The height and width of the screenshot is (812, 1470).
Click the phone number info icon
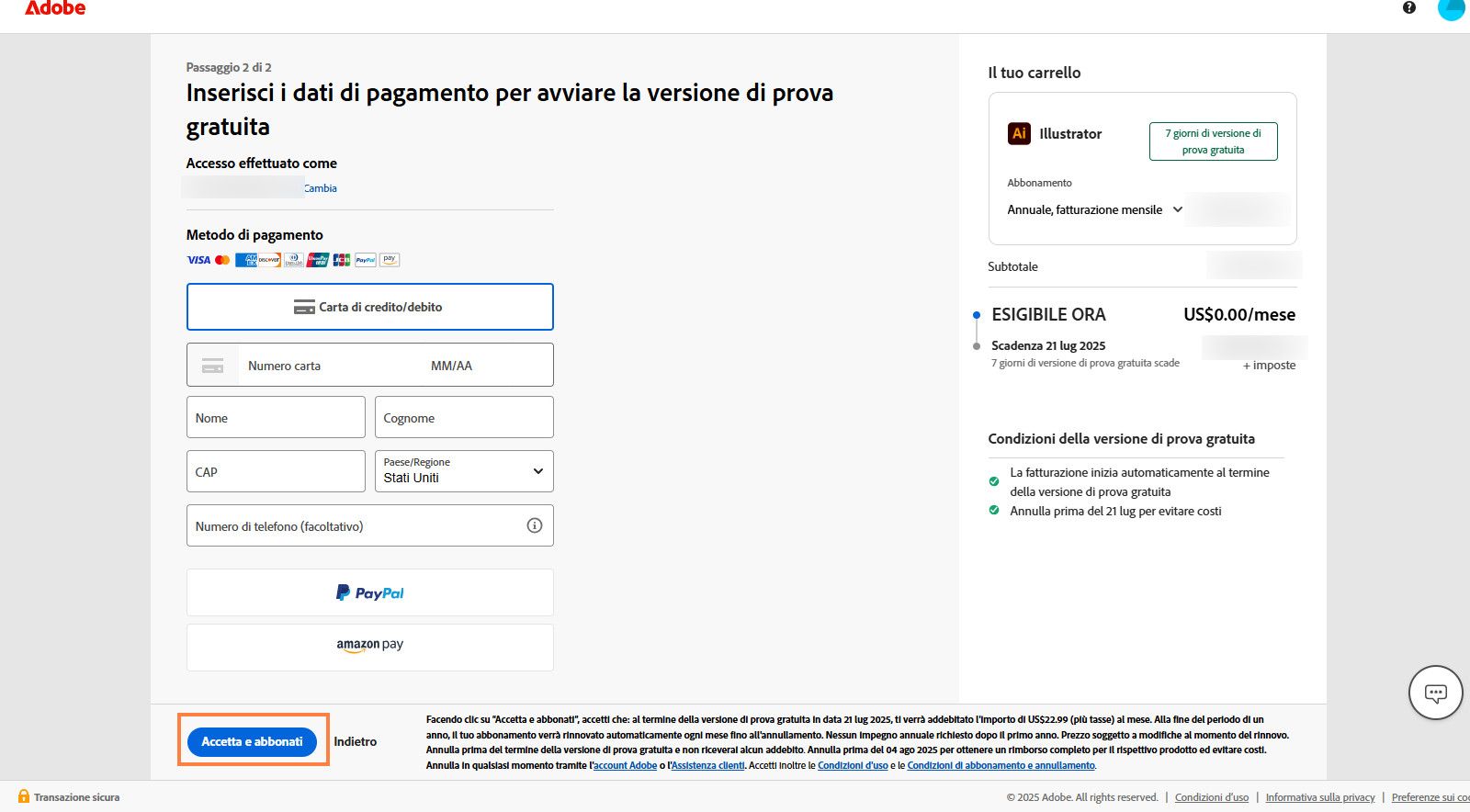click(x=535, y=525)
